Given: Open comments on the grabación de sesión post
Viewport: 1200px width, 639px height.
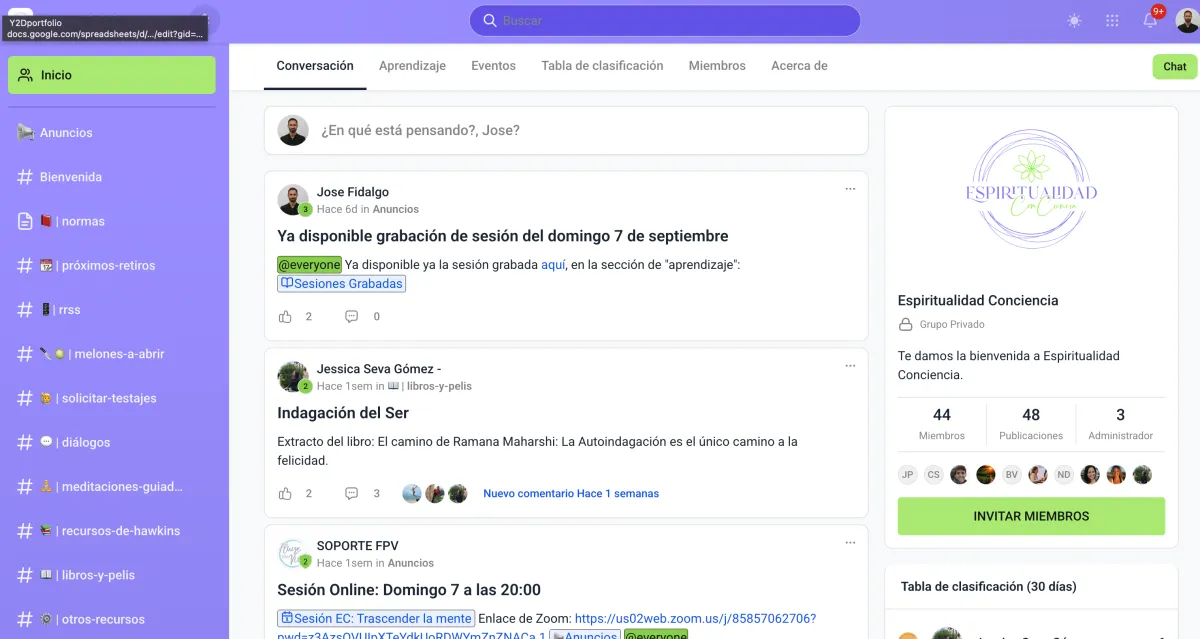Looking at the screenshot, I should [351, 317].
